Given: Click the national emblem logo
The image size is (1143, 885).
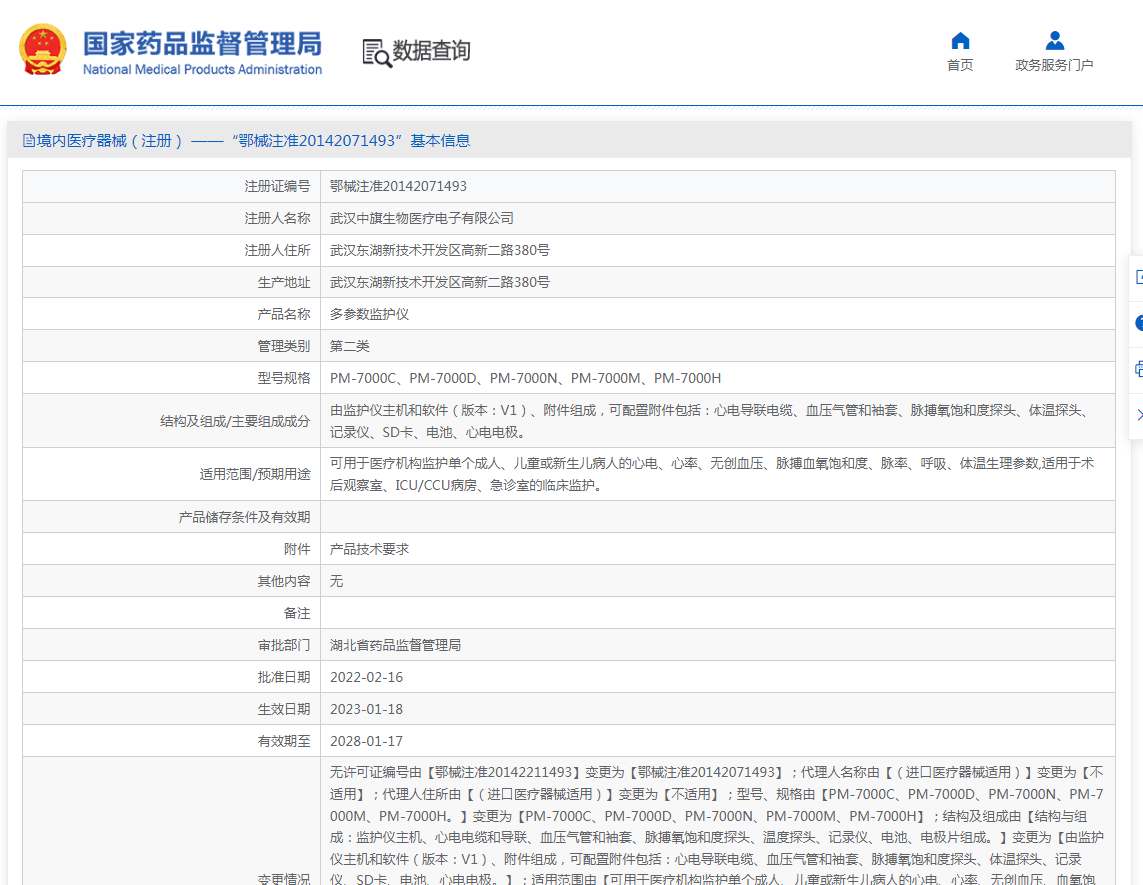Looking at the screenshot, I should (x=43, y=50).
